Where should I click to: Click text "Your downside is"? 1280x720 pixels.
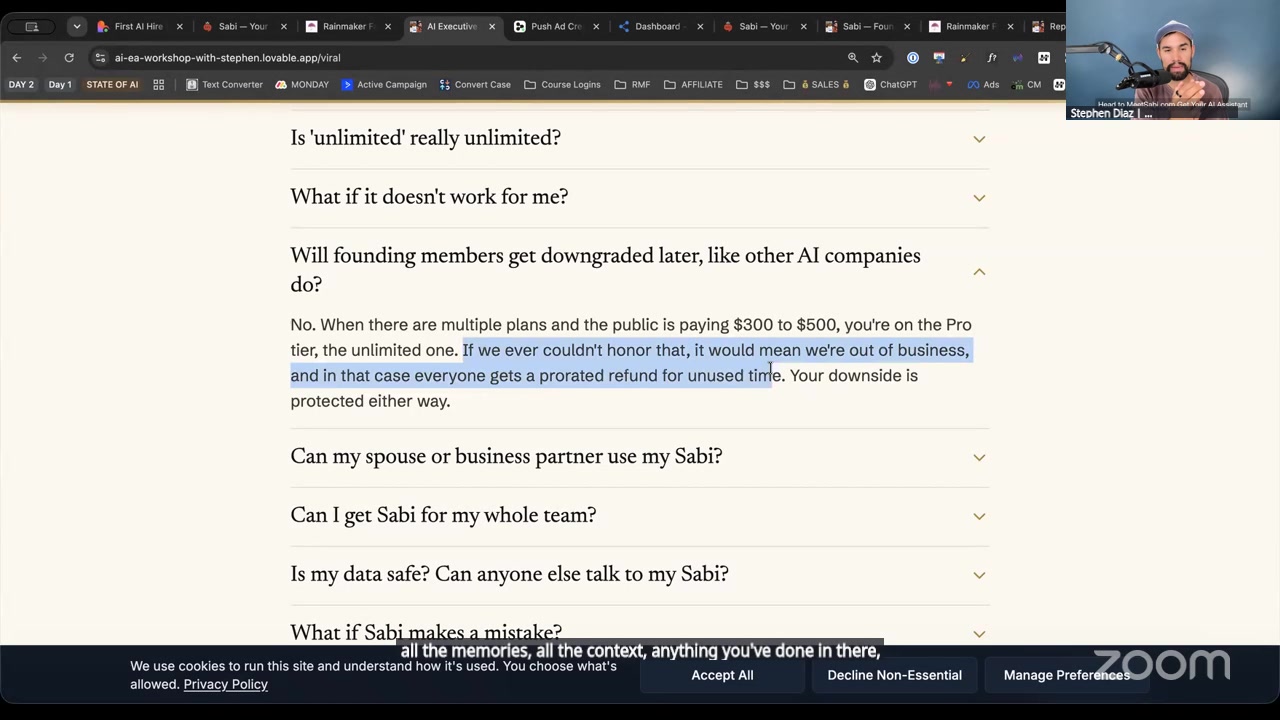click(x=854, y=376)
